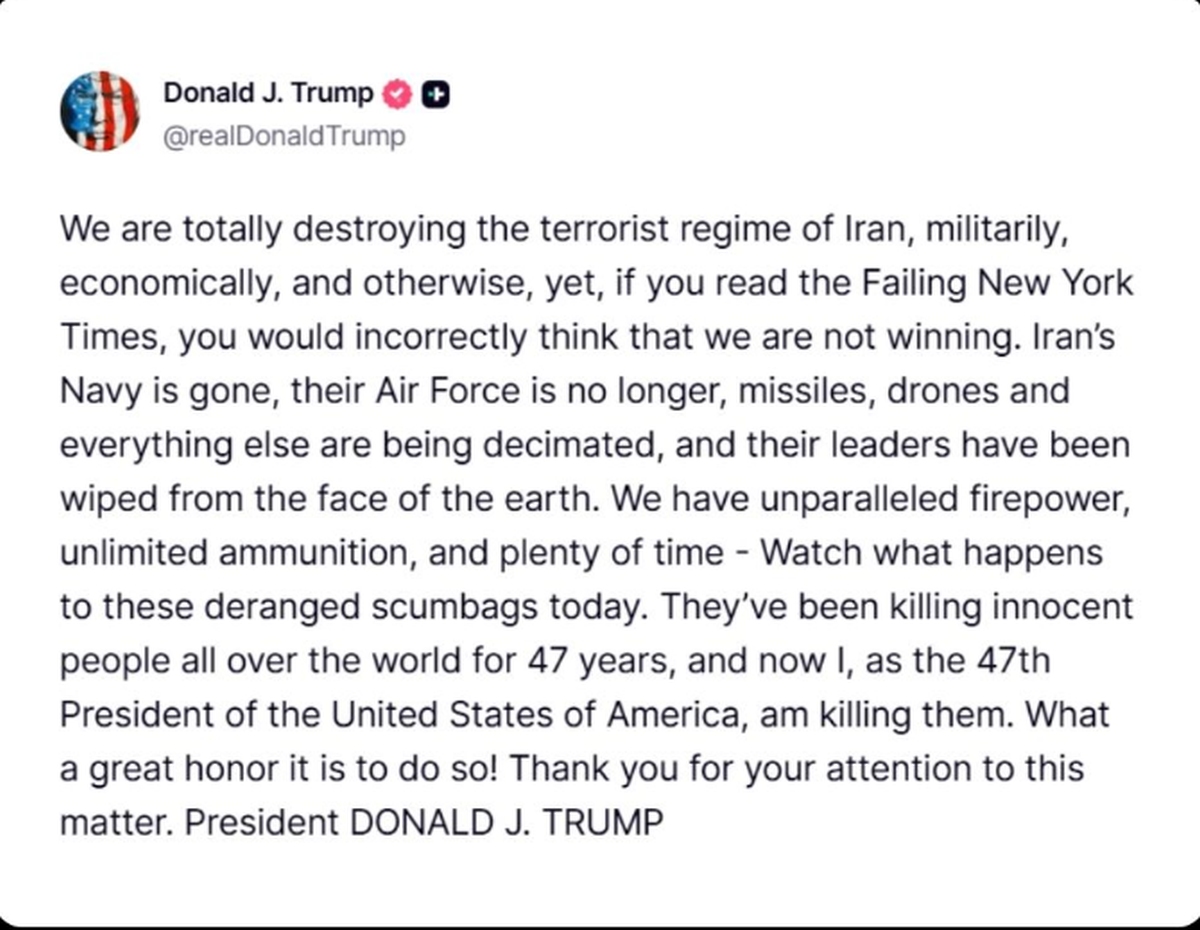This screenshot has width=1200, height=930.
Task: Click the phrase "Failing New York" in post
Action: 997,283
